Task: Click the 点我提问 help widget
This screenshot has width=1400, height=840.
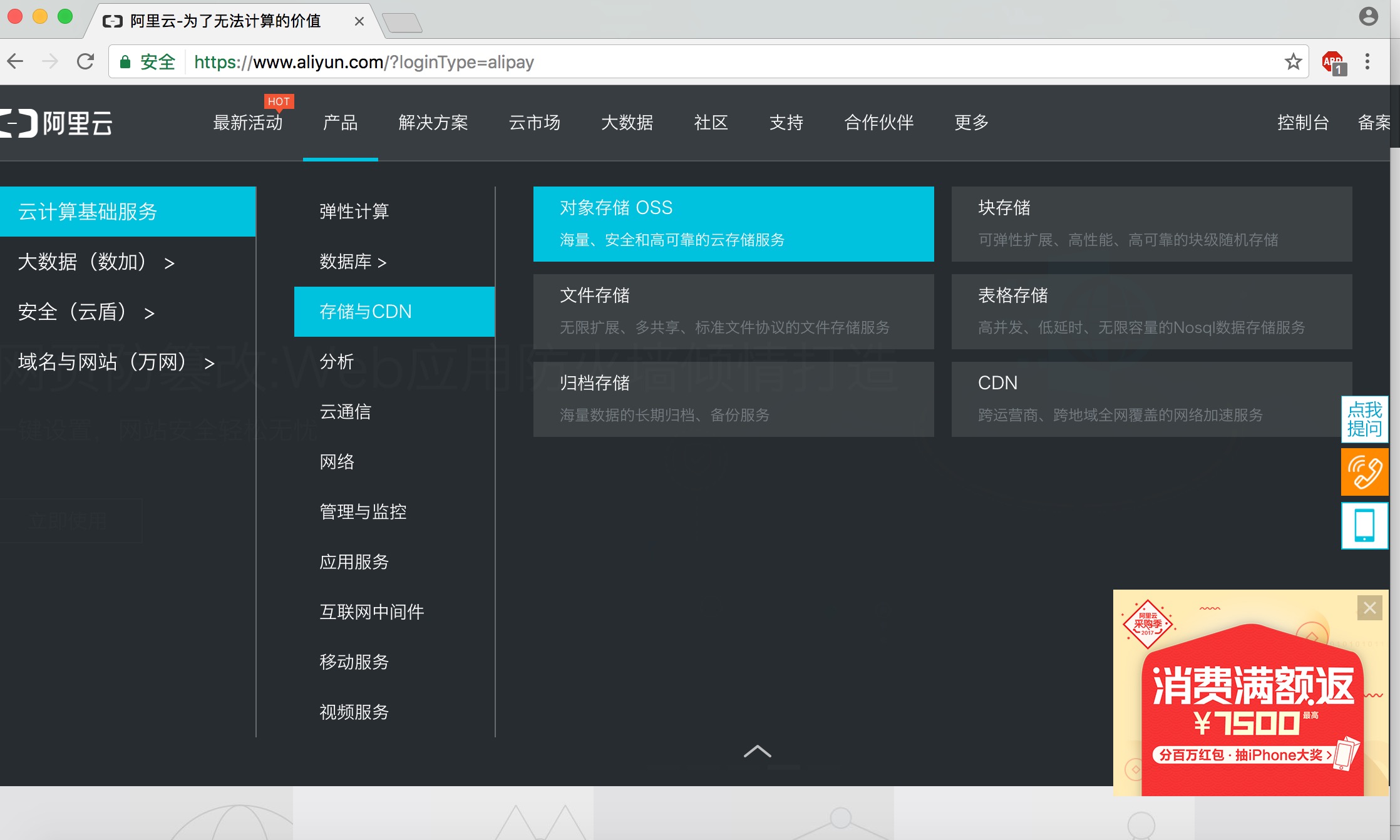Action: tap(1365, 419)
